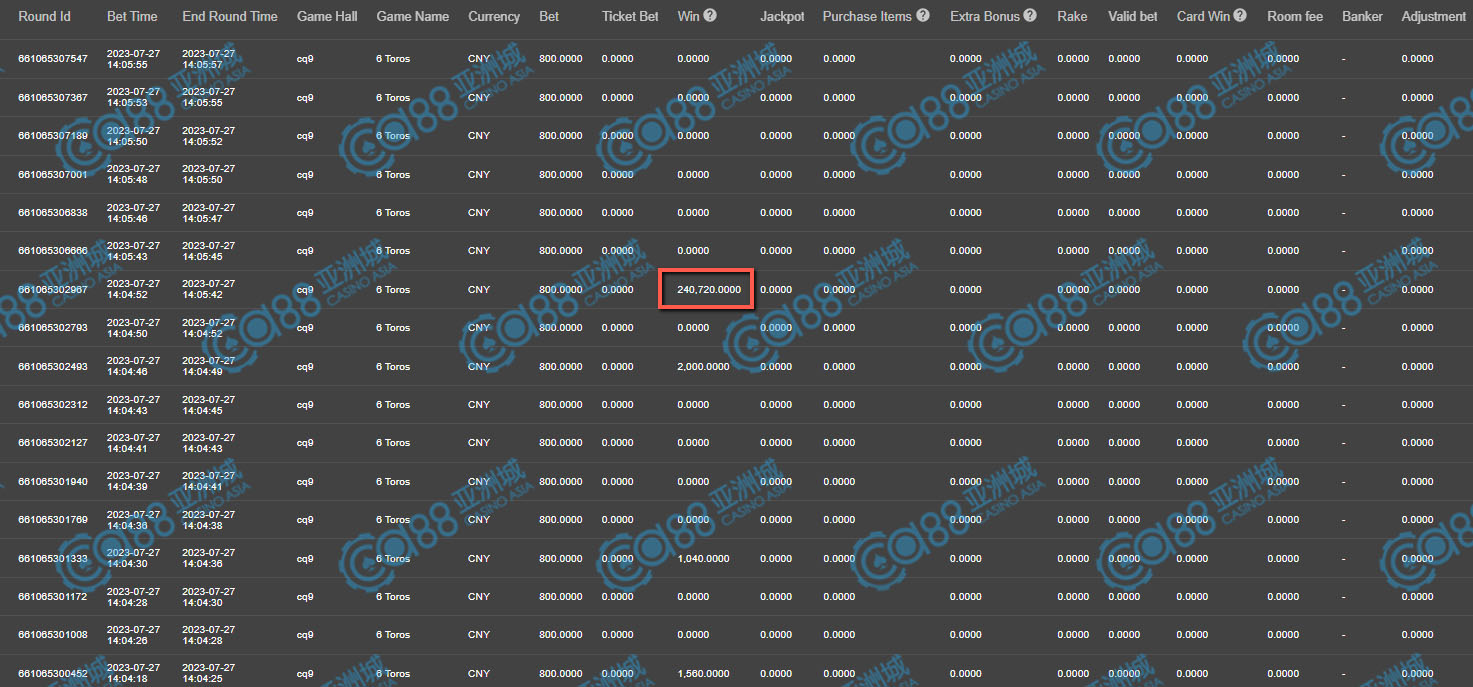Screen dimensions: 1473x687
Task: Click round ID 661065302793
Action: click(x=53, y=328)
